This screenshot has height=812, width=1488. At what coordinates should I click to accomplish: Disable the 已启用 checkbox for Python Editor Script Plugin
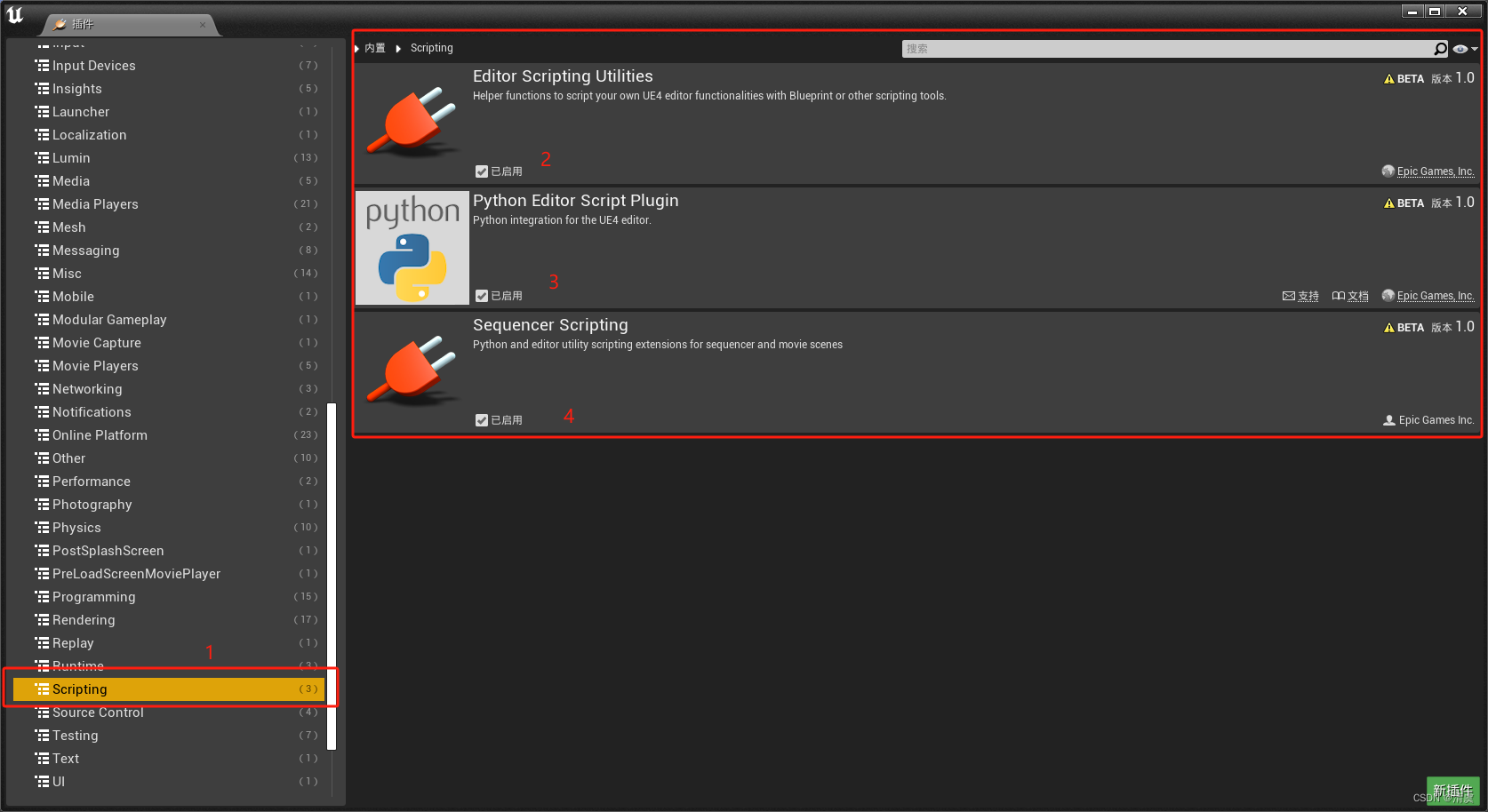coord(481,295)
